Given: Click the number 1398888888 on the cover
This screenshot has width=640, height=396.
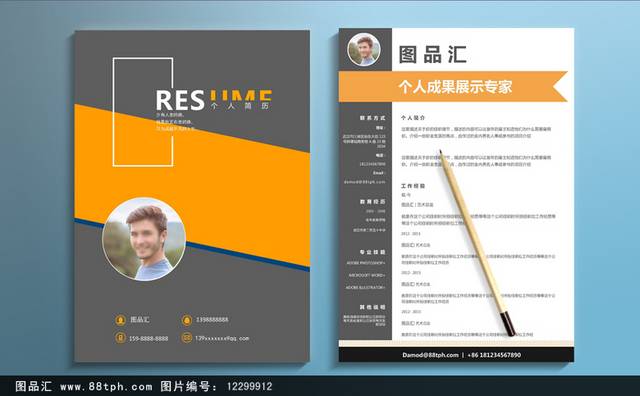Looking at the screenshot, I should (212, 320).
